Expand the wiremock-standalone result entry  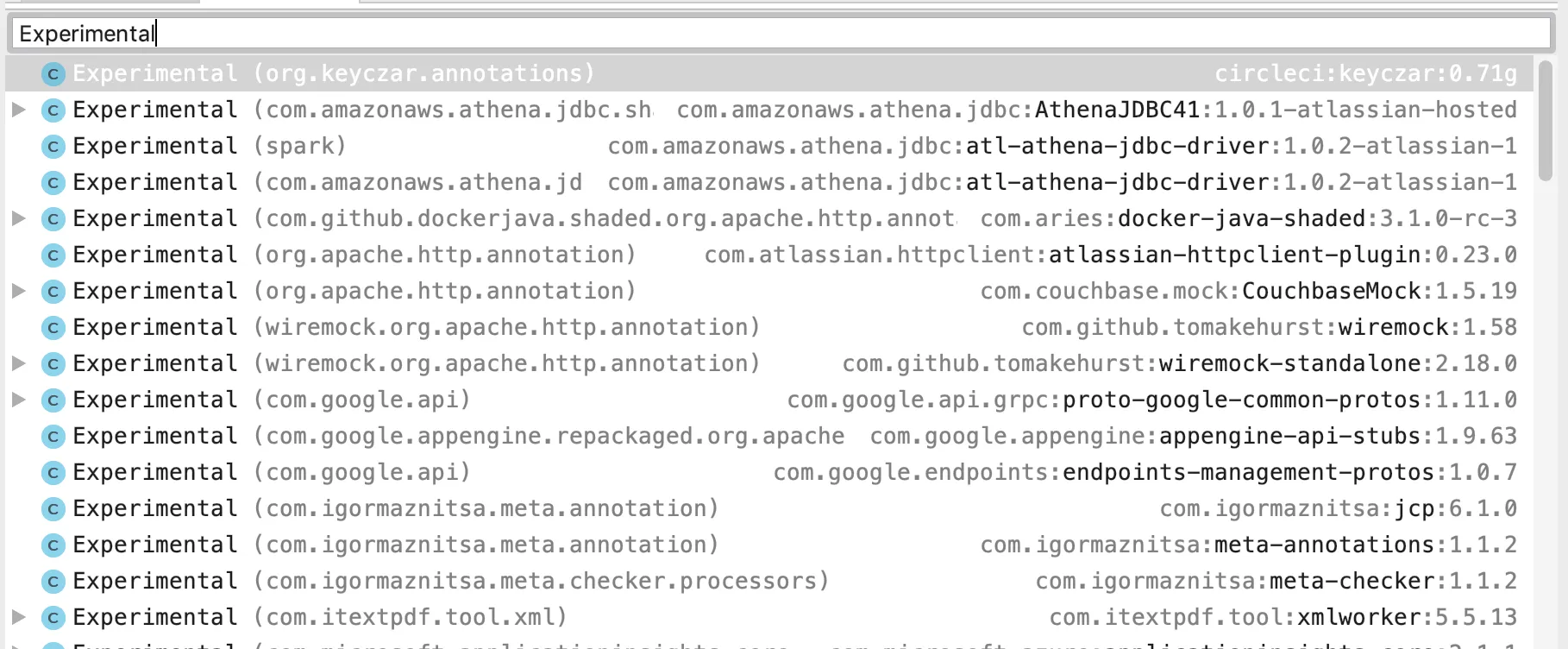click(x=18, y=363)
